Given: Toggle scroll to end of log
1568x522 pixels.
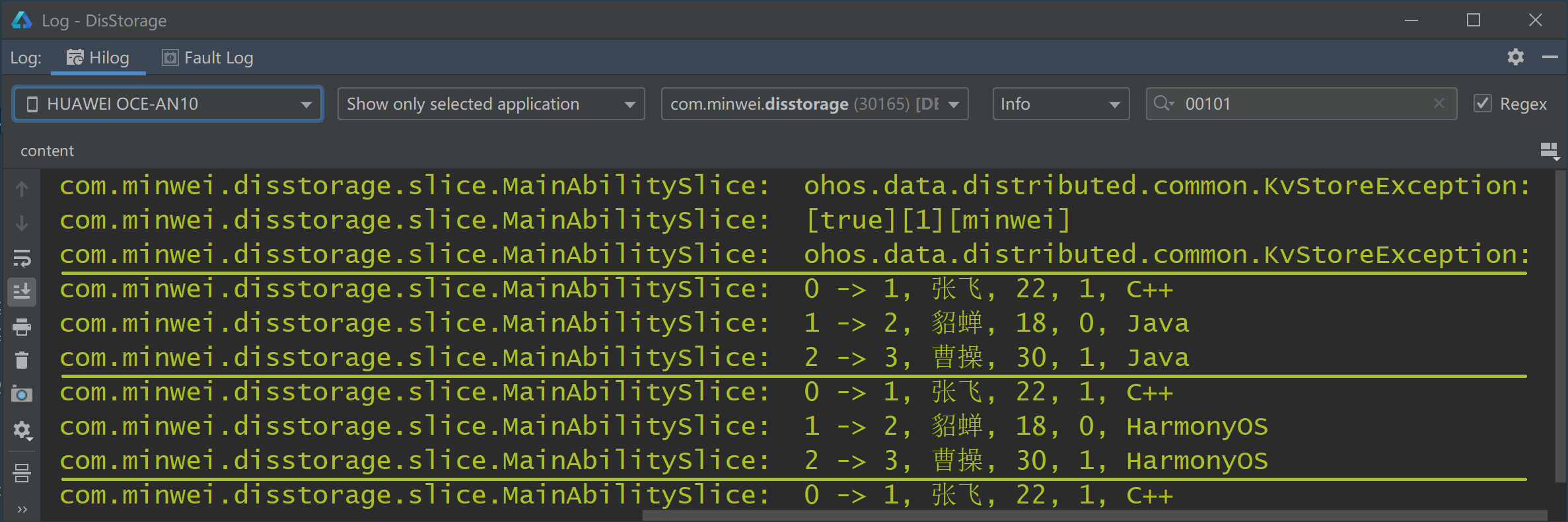Looking at the screenshot, I should coord(22,291).
